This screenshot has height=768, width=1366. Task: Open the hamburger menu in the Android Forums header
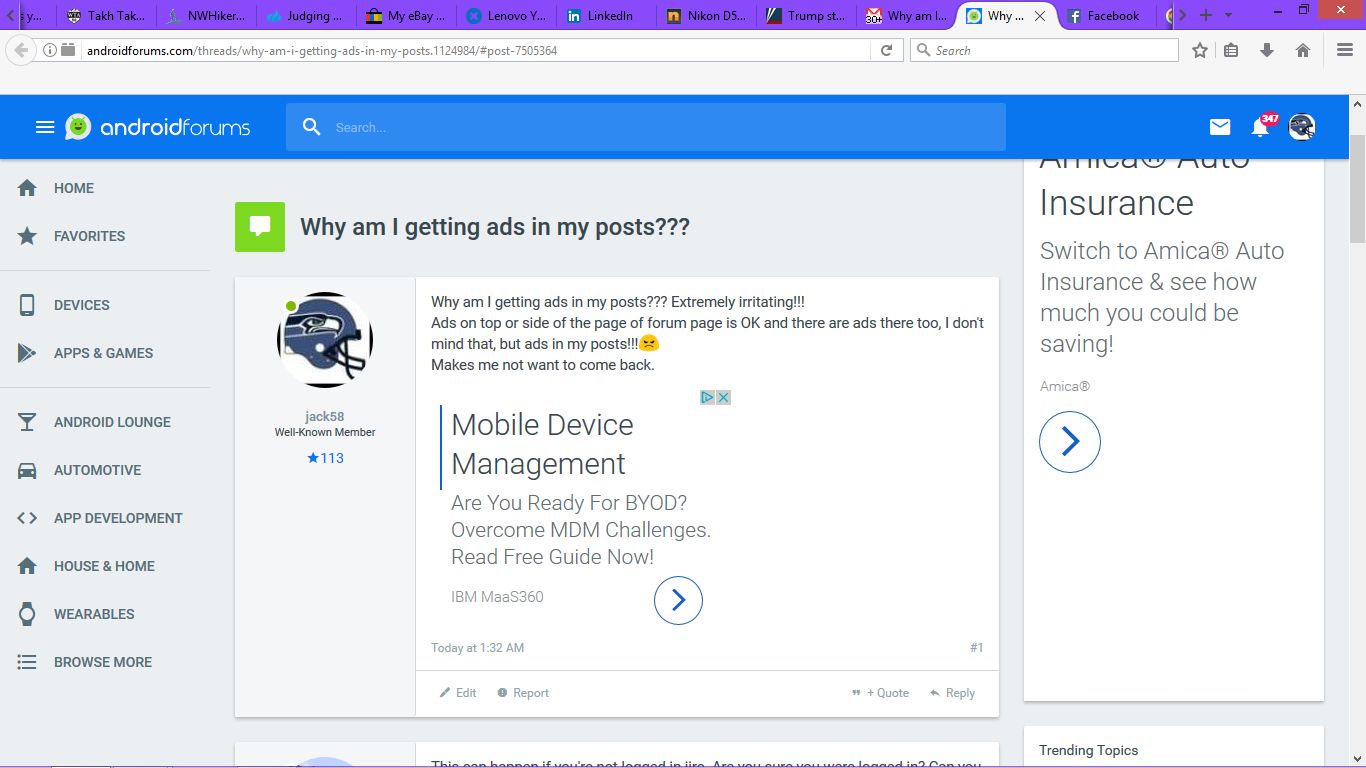pyautogui.click(x=44, y=127)
